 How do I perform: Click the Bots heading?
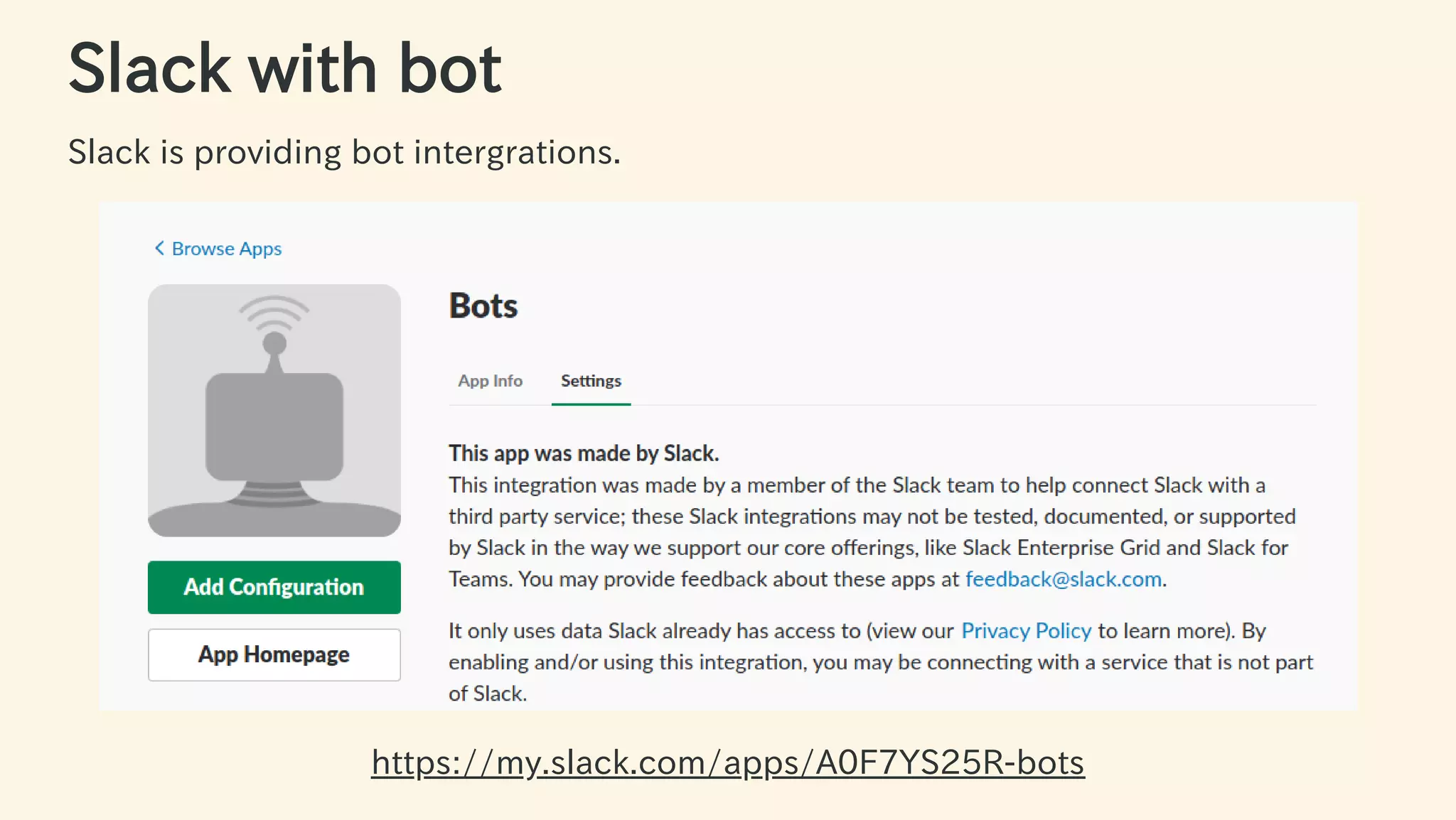pyautogui.click(x=483, y=306)
